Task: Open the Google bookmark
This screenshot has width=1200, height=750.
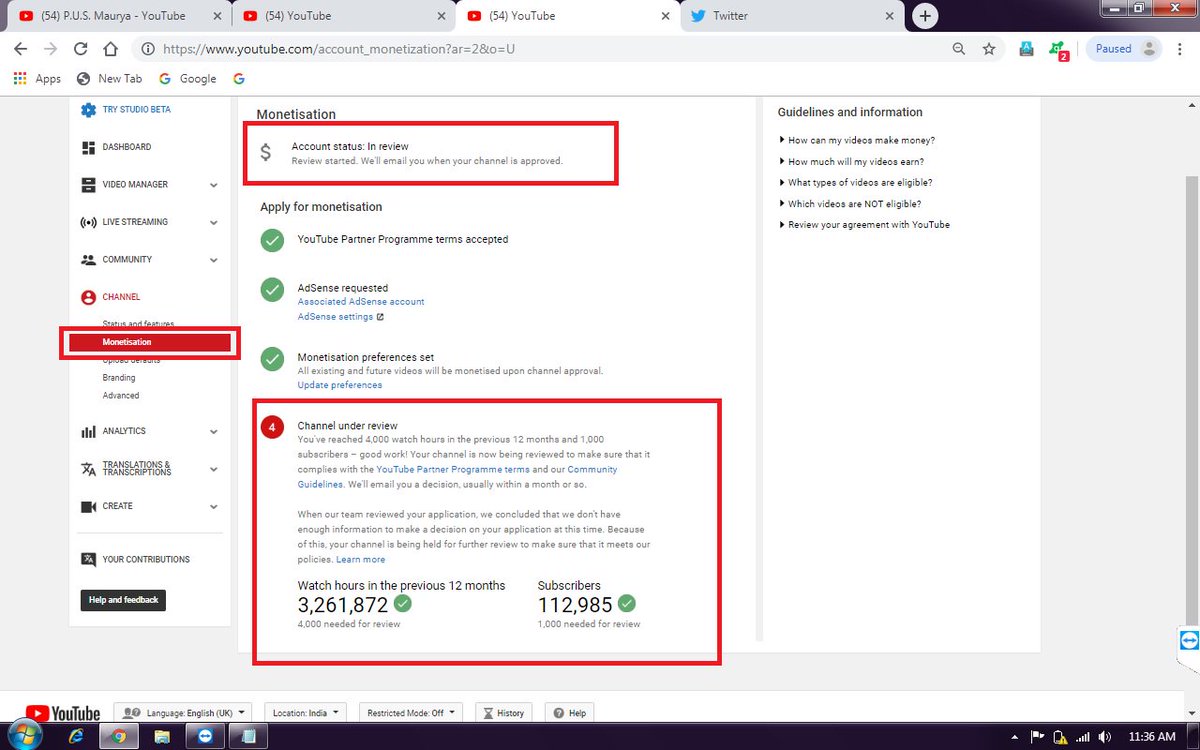Action: coord(187,78)
